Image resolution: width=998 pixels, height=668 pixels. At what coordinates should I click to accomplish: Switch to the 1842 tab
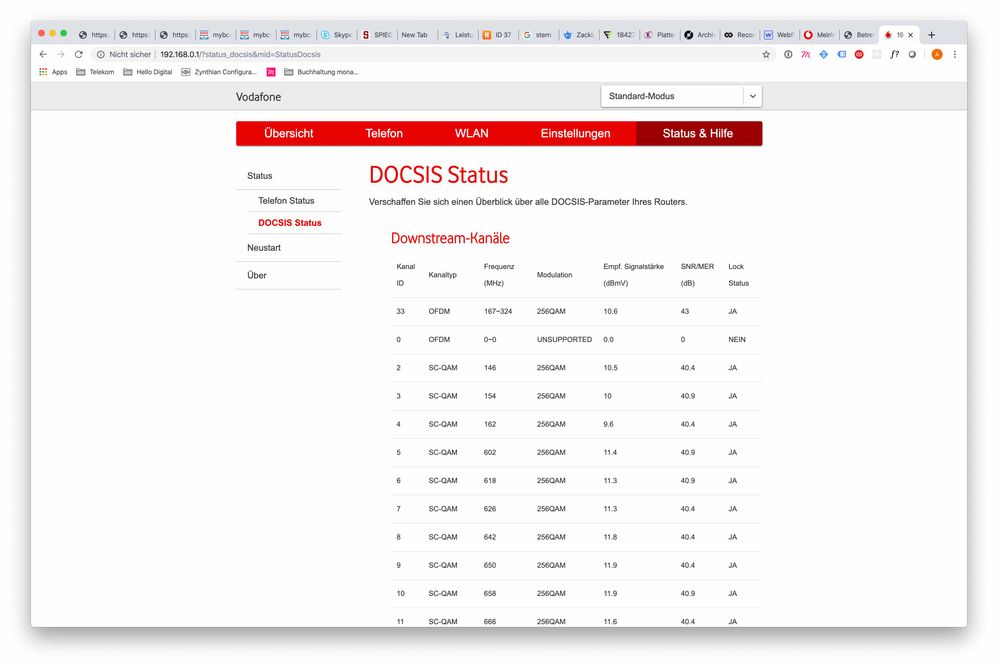(x=619, y=35)
